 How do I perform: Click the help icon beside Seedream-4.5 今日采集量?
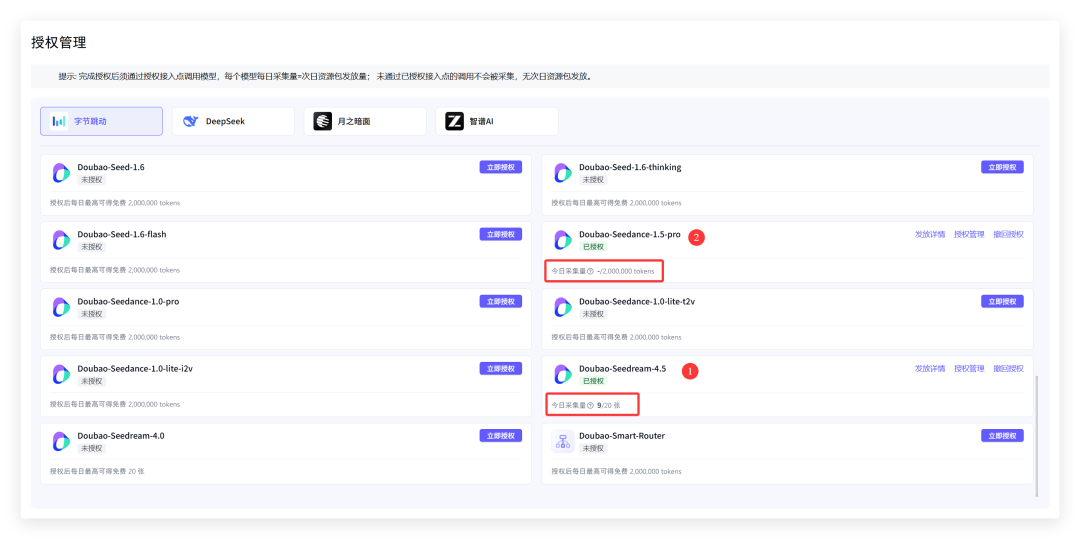[x=590, y=405]
